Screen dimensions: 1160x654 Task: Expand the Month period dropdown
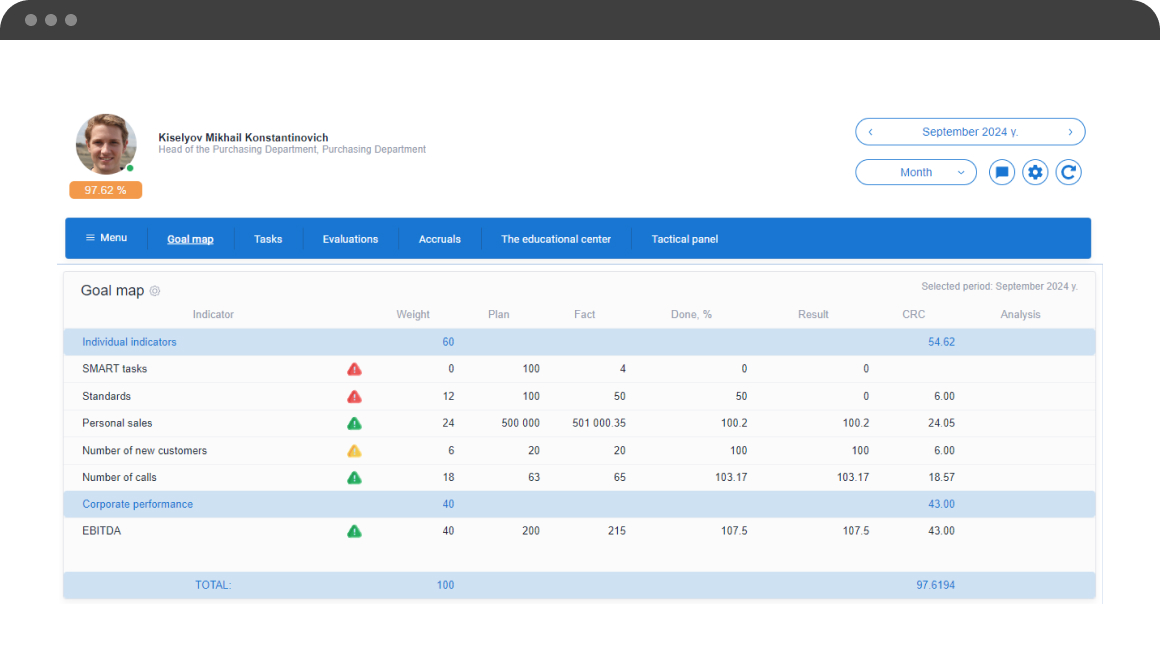pyautogui.click(x=916, y=172)
